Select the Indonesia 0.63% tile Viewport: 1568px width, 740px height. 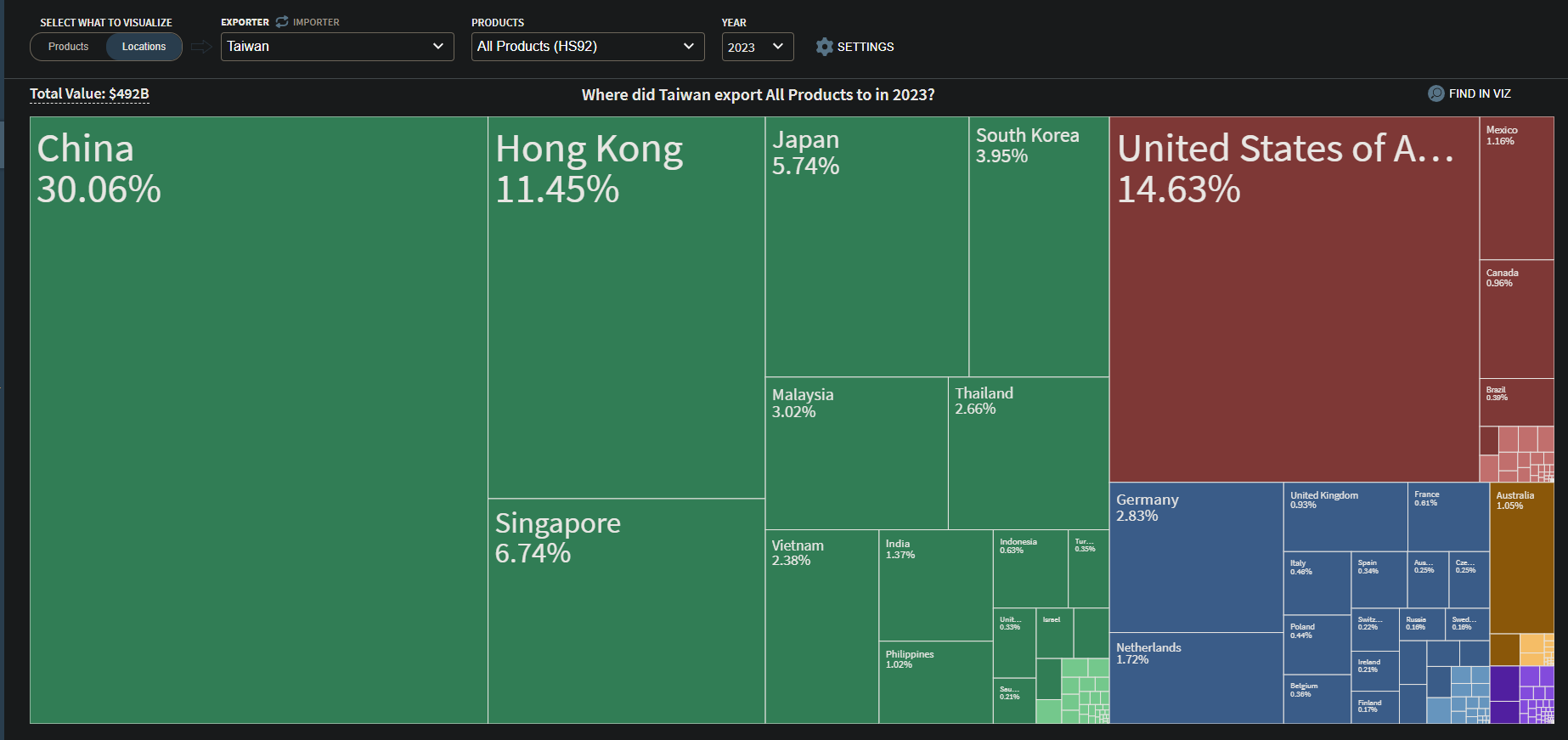pyautogui.click(x=1030, y=568)
